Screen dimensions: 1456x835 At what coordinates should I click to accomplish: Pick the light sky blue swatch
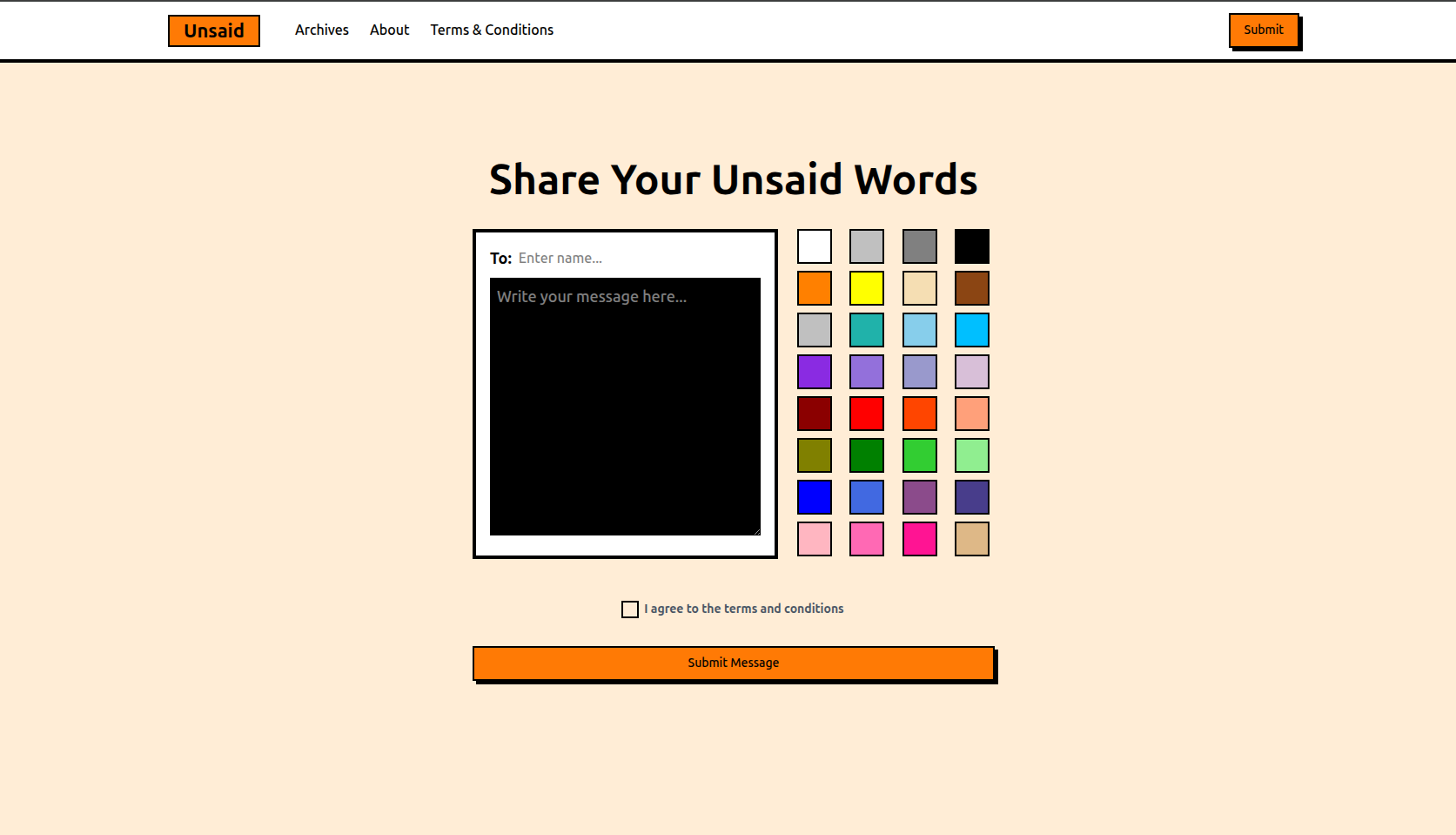click(x=920, y=330)
